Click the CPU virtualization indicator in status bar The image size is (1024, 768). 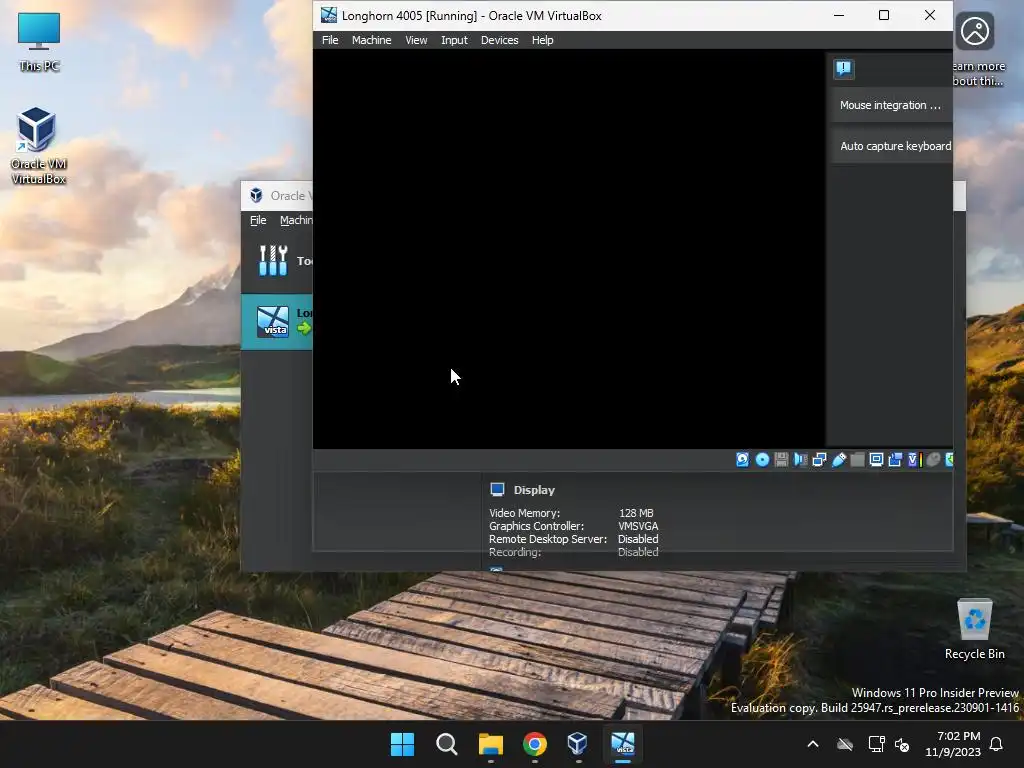tap(914, 460)
